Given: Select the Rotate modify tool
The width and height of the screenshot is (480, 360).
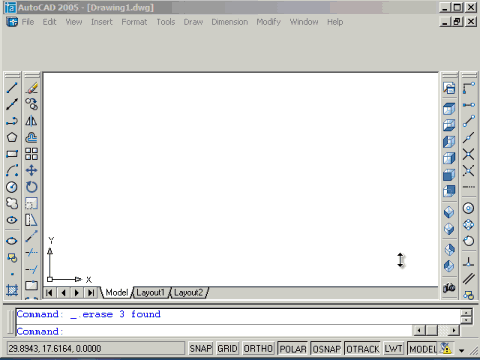Looking at the screenshot, I should coord(32,187).
